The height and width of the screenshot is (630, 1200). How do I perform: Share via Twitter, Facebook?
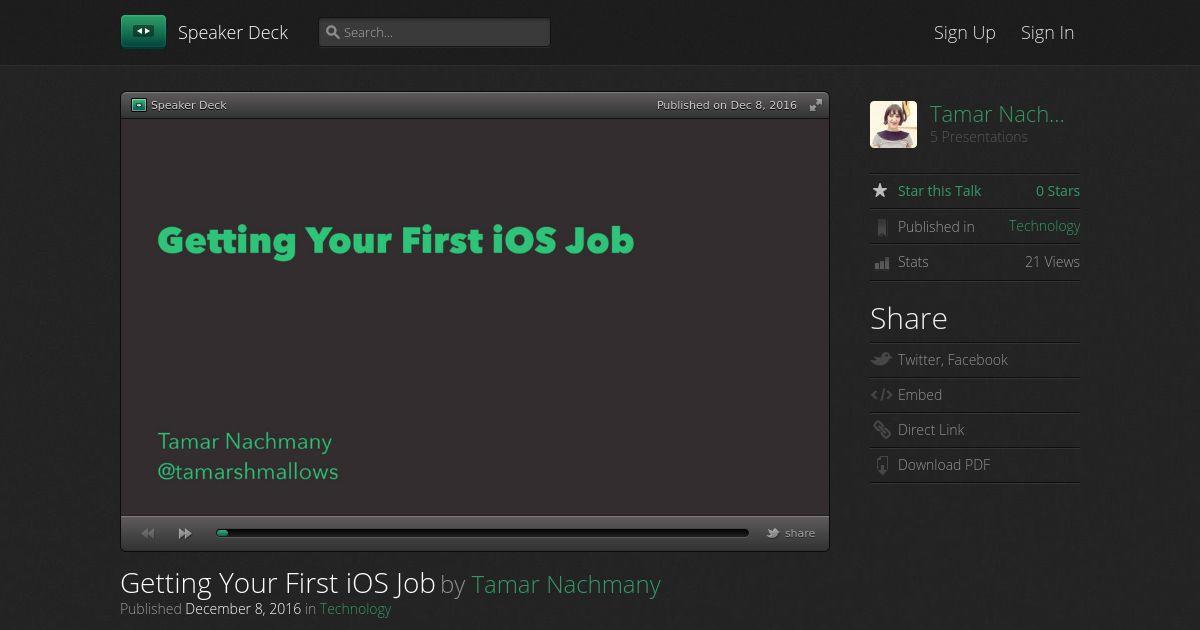[953, 360]
